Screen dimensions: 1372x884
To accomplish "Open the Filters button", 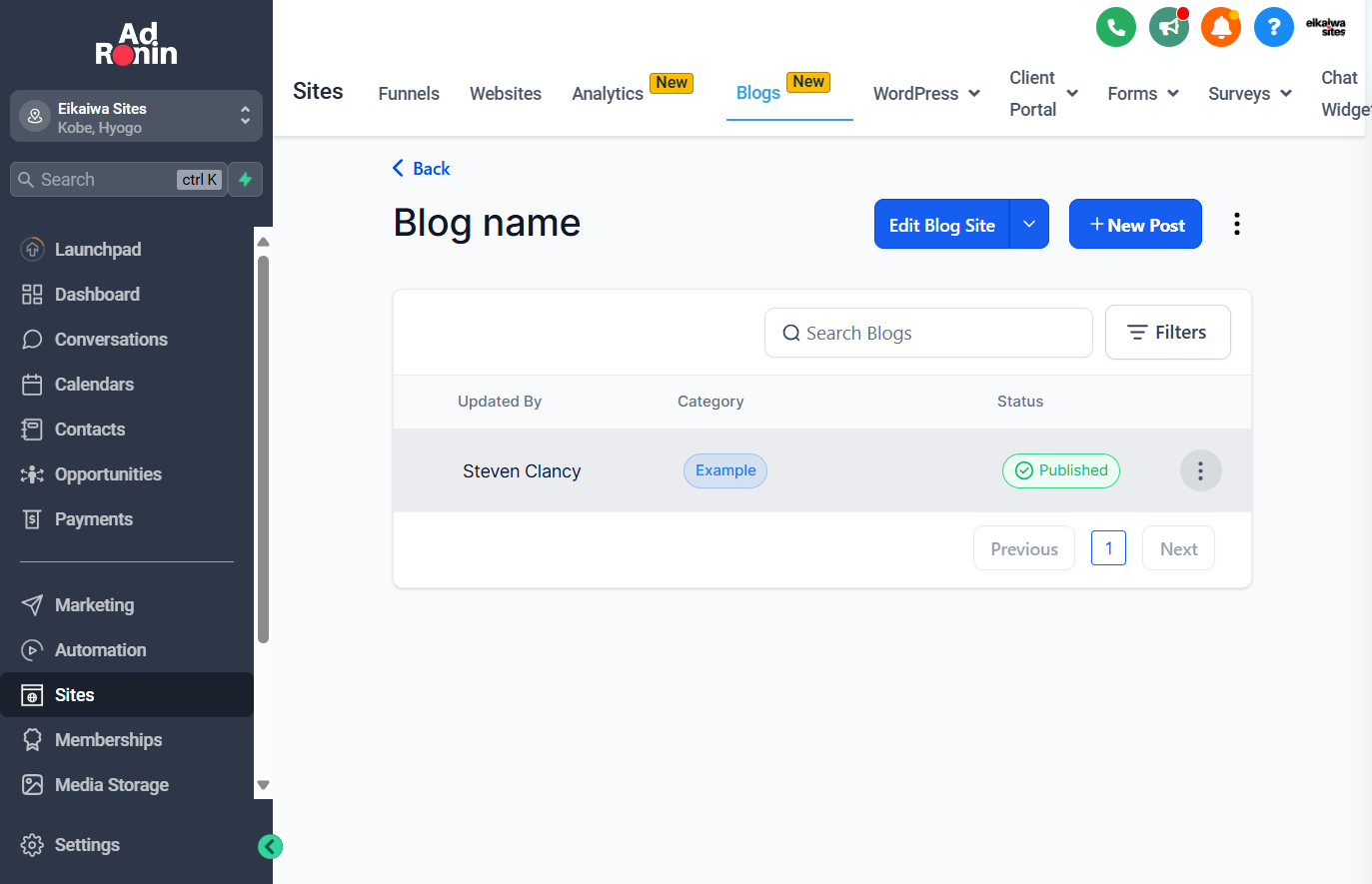I will [1167, 333].
